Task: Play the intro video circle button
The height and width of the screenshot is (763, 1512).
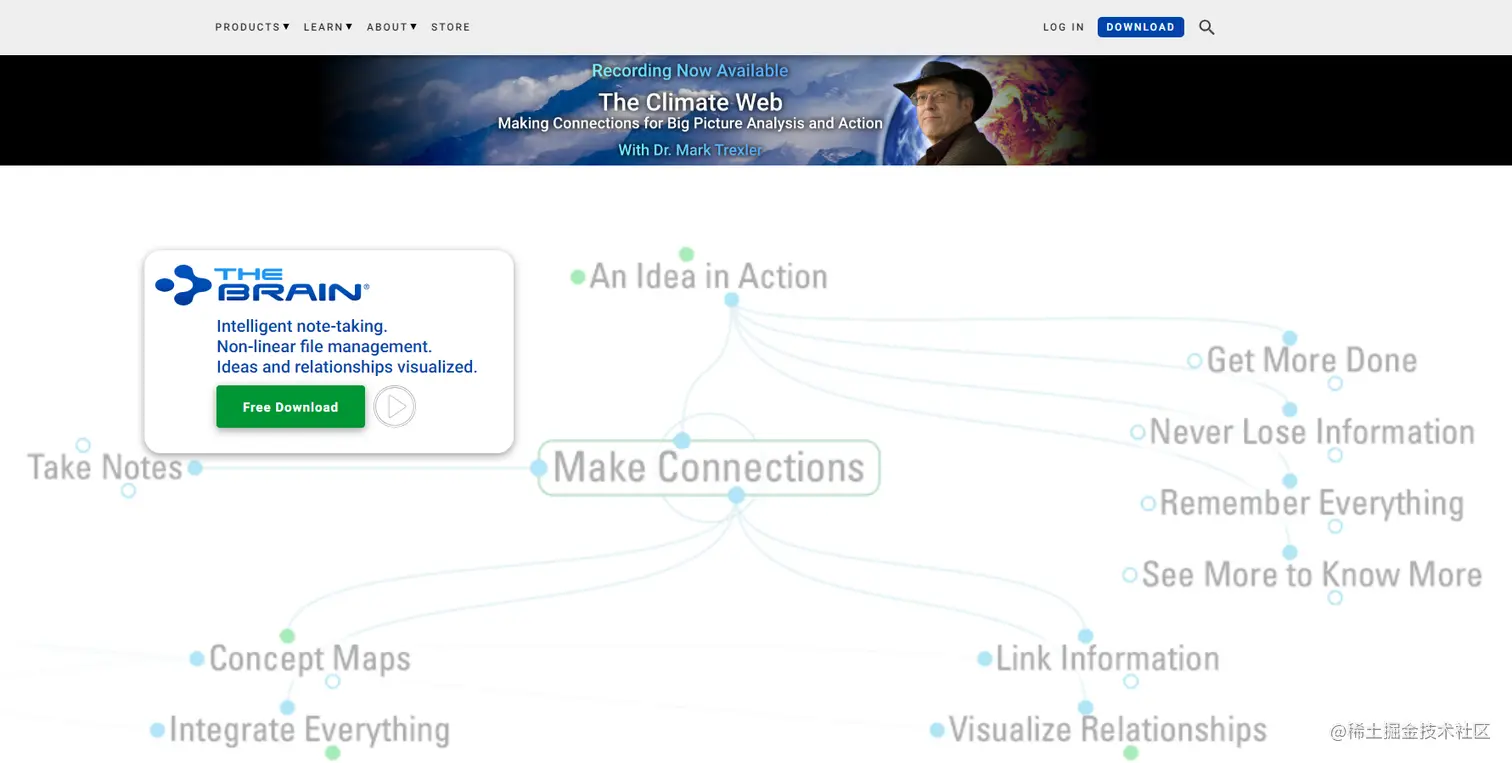Action: (395, 407)
